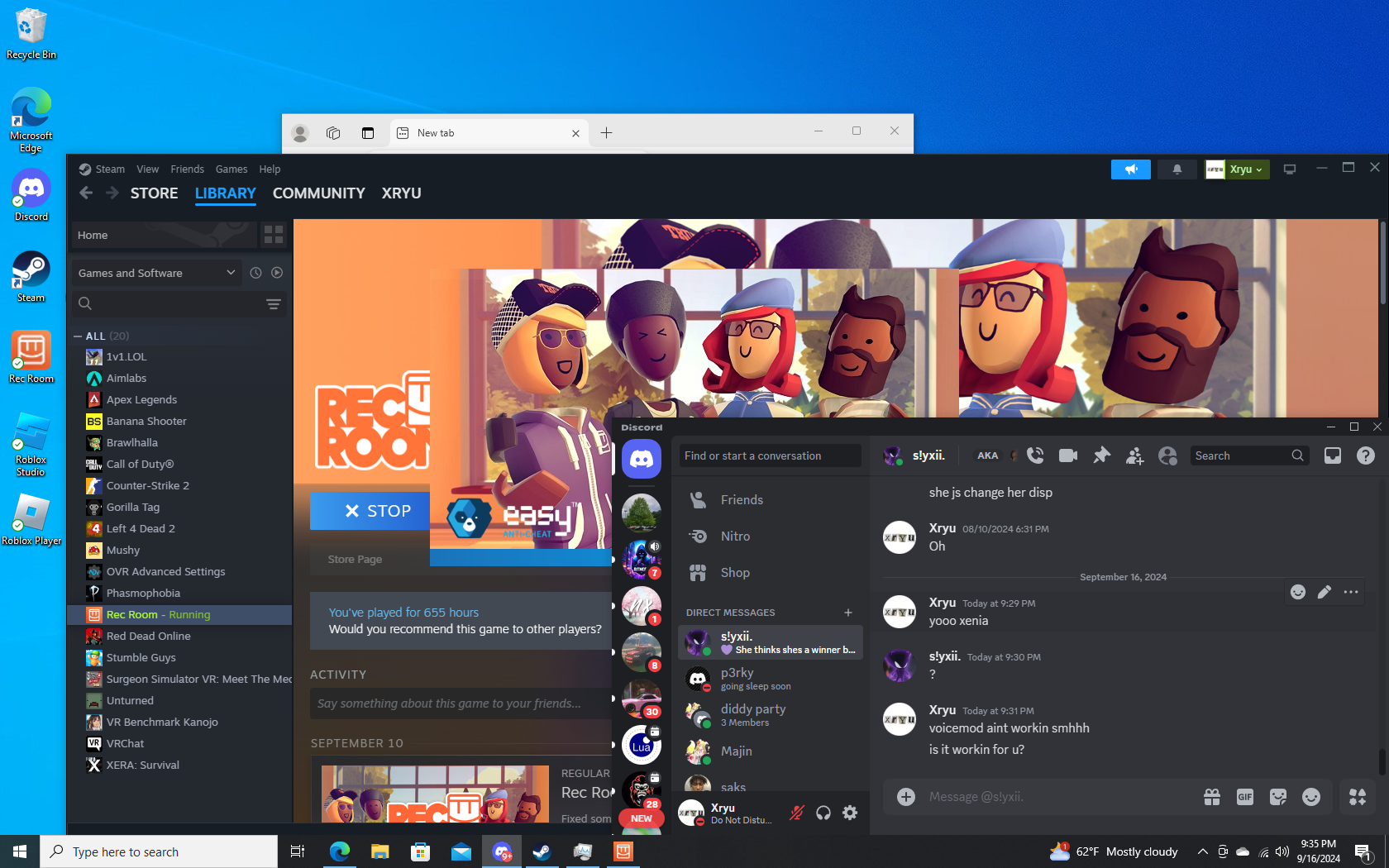Open the Steam menu
Viewport: 1389px width, 868px height.
coord(110,169)
